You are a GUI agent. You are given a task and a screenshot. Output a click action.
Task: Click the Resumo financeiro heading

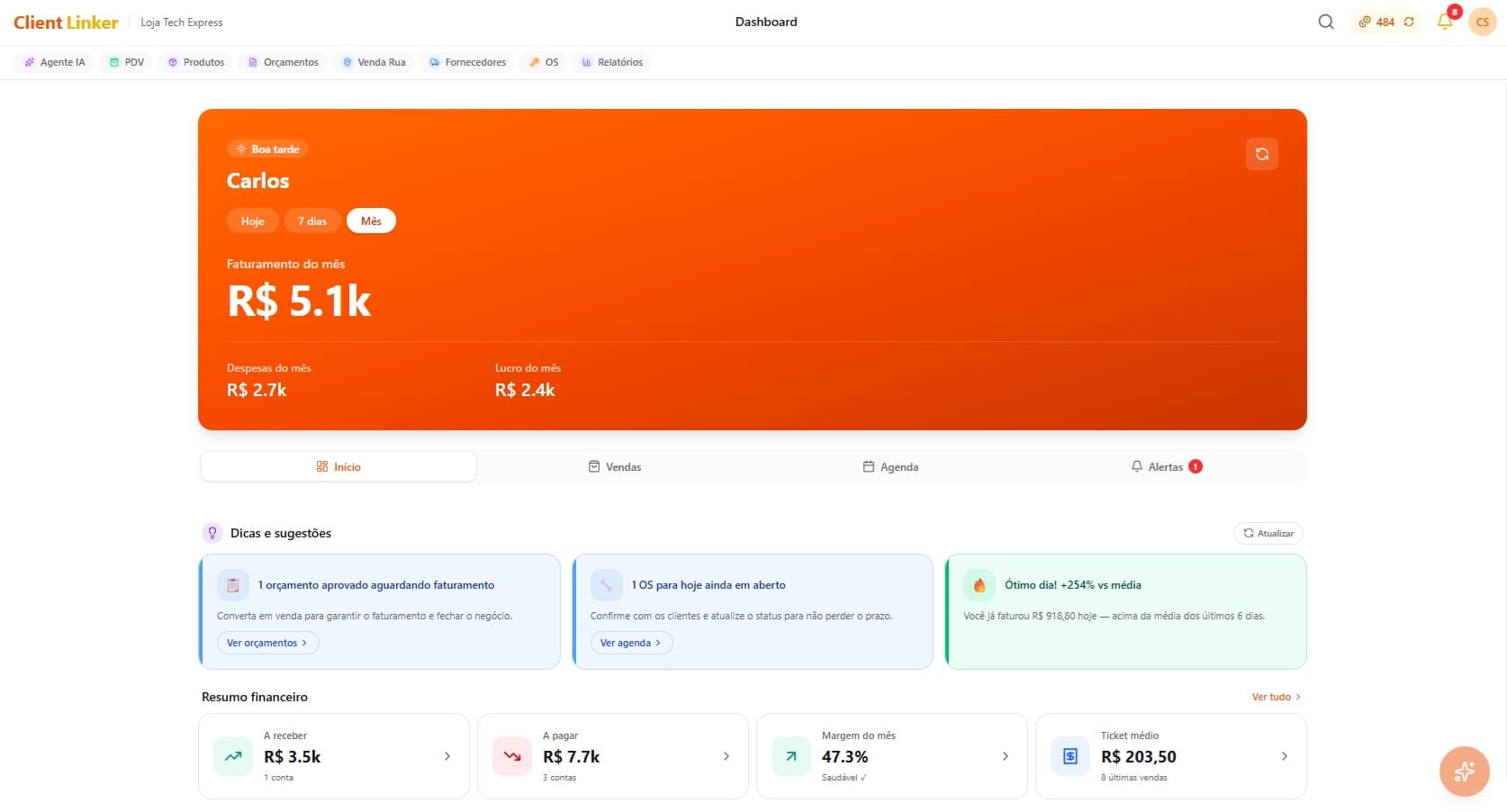(255, 697)
